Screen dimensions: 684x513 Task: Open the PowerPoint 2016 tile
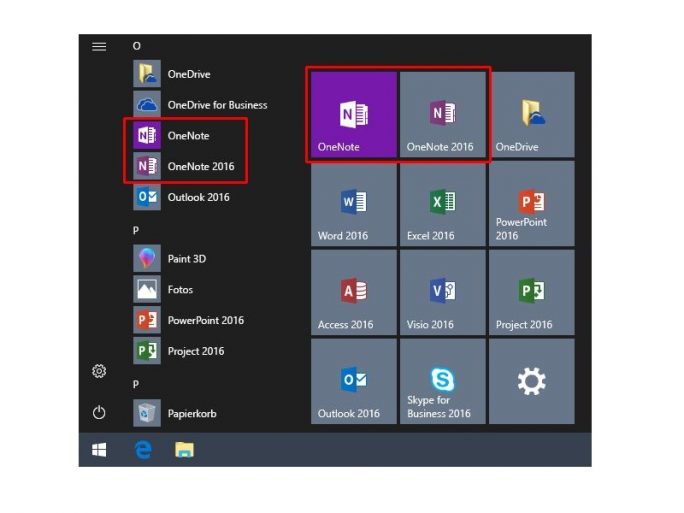coord(532,203)
